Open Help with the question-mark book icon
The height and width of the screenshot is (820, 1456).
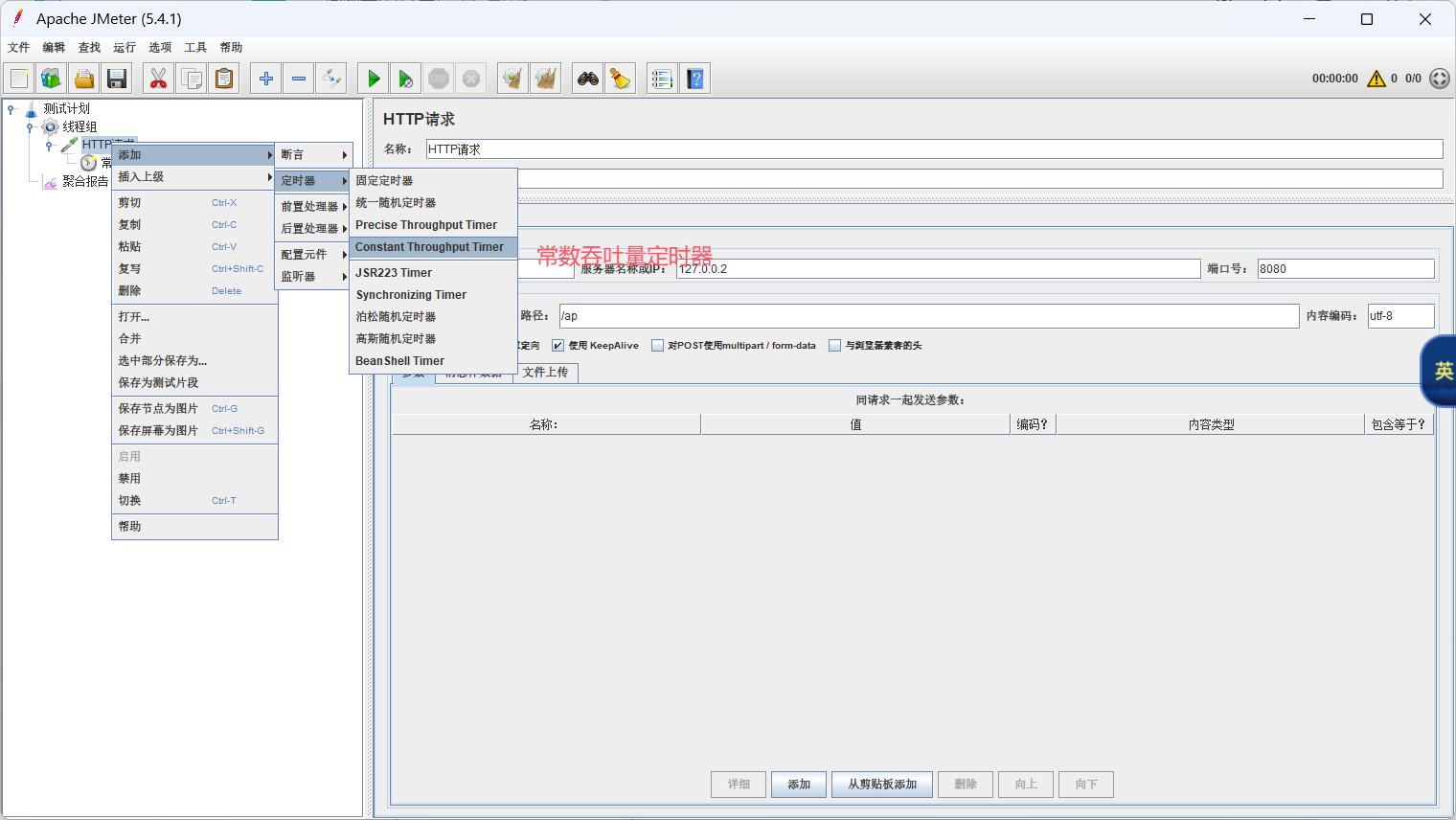click(x=695, y=79)
